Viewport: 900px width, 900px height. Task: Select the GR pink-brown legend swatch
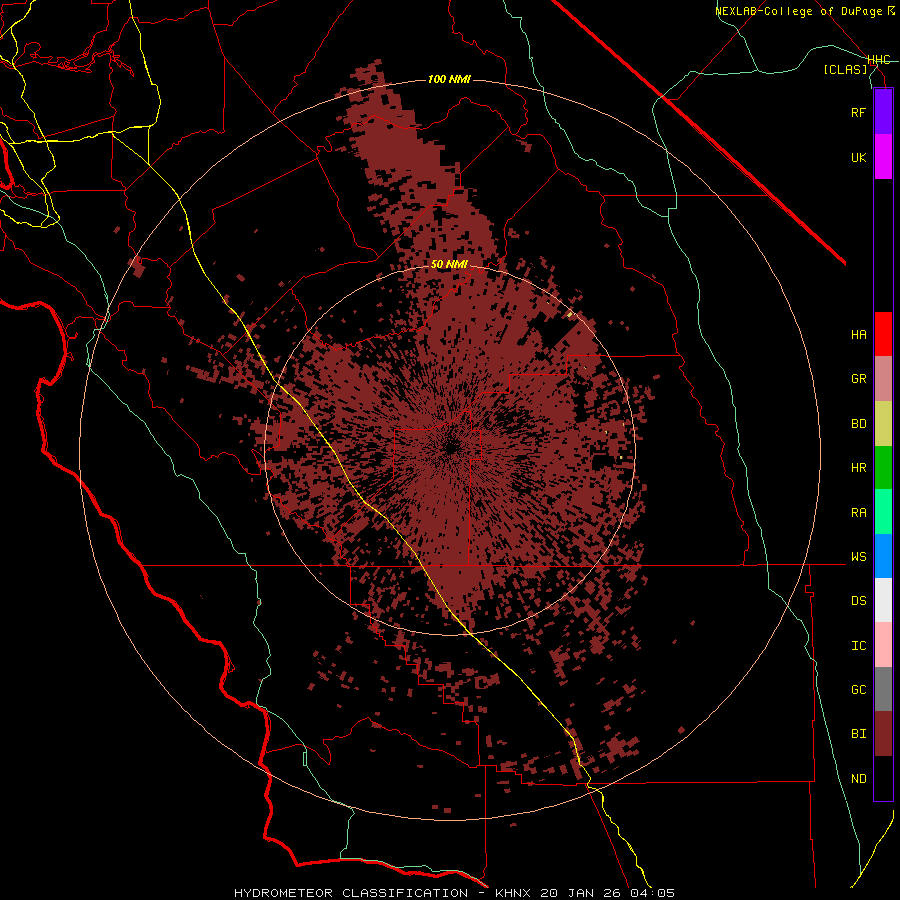coord(883,379)
